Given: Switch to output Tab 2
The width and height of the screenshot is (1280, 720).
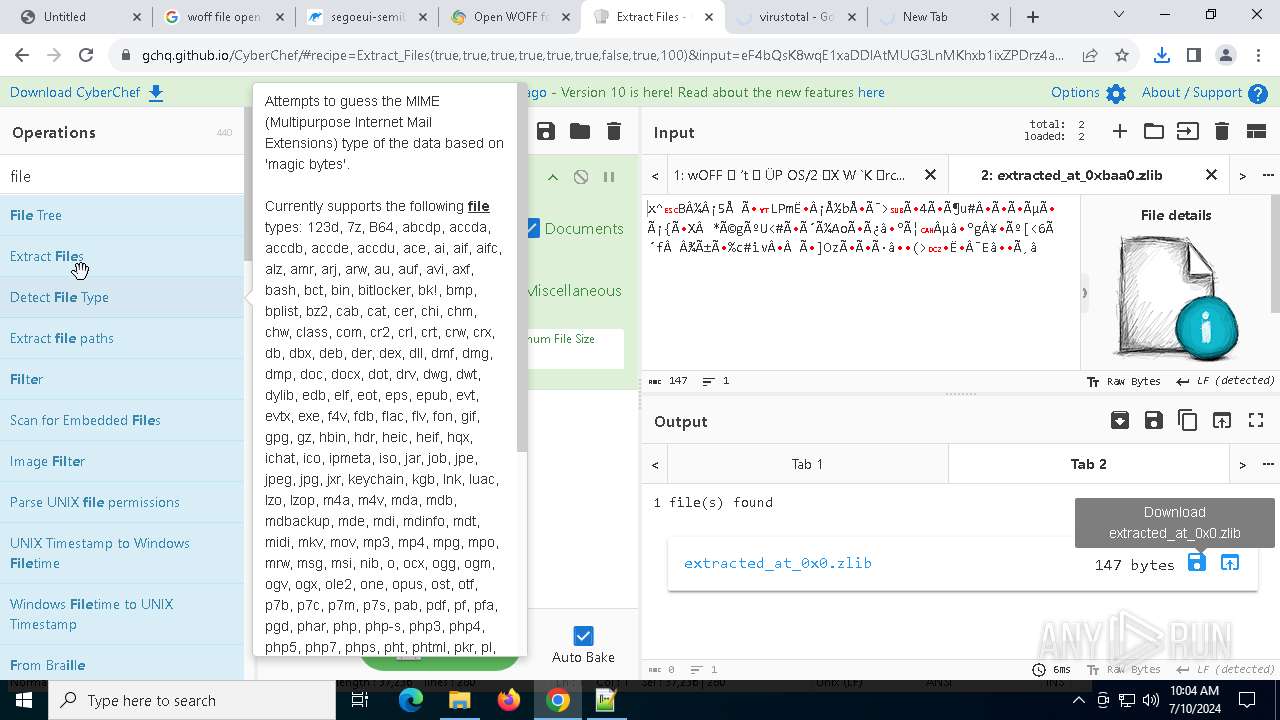Looking at the screenshot, I should click(1088, 464).
